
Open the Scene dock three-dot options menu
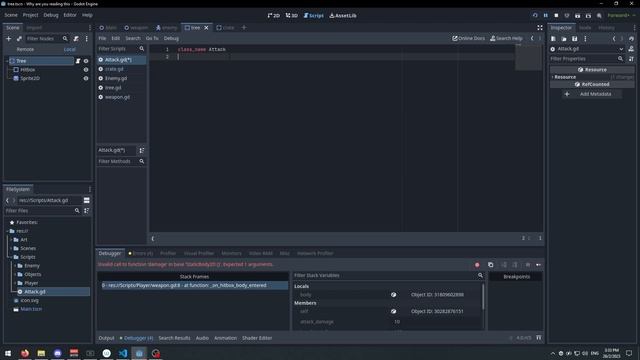pyautogui.click(x=87, y=38)
